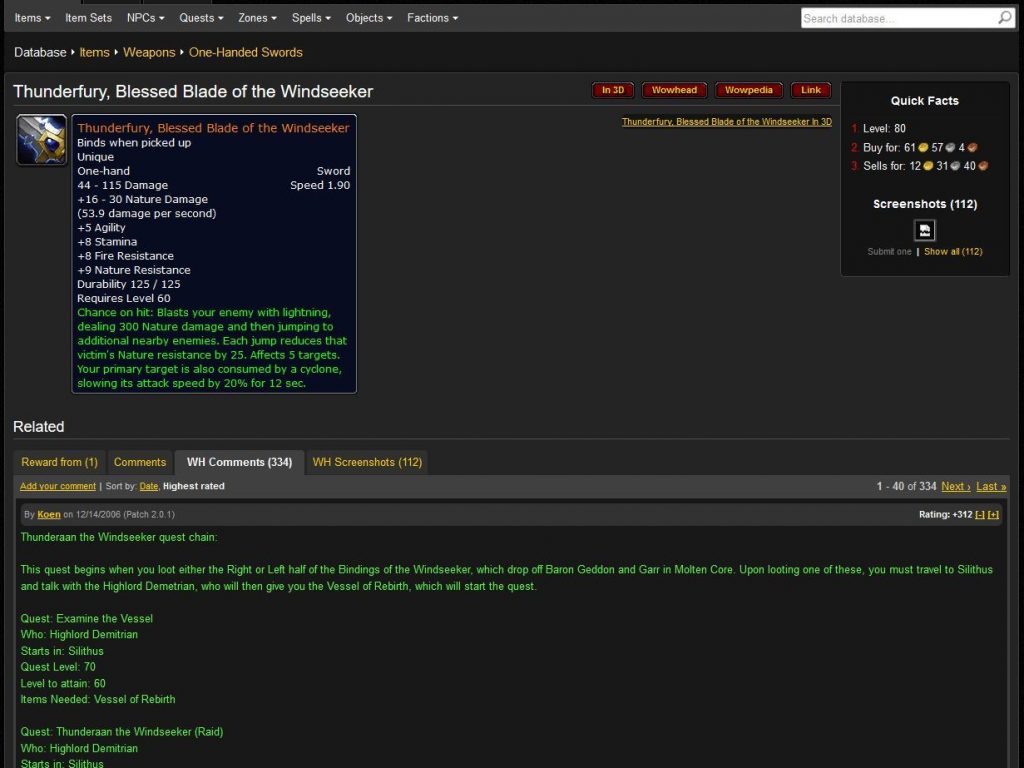Click the 'Speed 1.90' tooltip text

point(320,185)
